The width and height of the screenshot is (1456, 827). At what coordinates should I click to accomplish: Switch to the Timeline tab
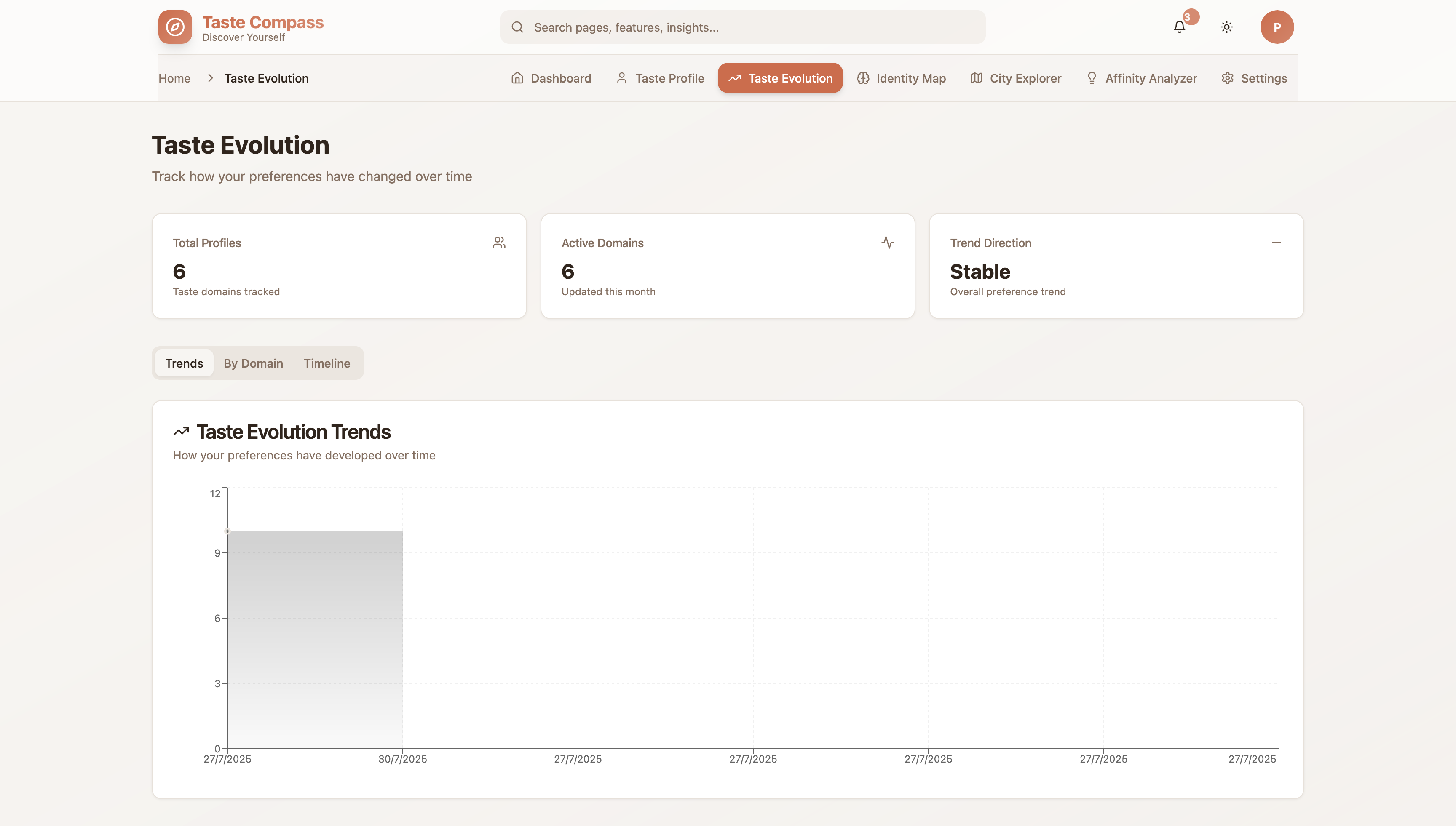327,363
